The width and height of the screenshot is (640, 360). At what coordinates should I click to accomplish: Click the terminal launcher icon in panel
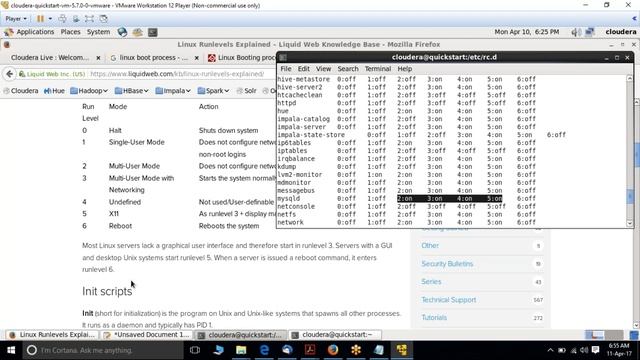point(153,32)
